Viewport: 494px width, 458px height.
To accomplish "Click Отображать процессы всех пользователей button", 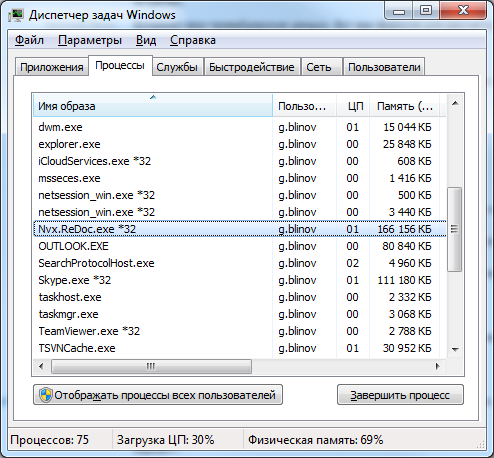I will [158, 395].
